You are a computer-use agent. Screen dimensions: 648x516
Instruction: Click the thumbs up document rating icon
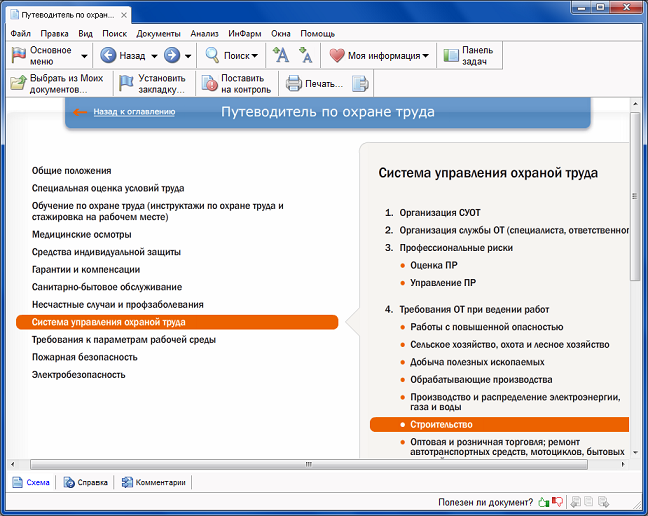click(543, 502)
